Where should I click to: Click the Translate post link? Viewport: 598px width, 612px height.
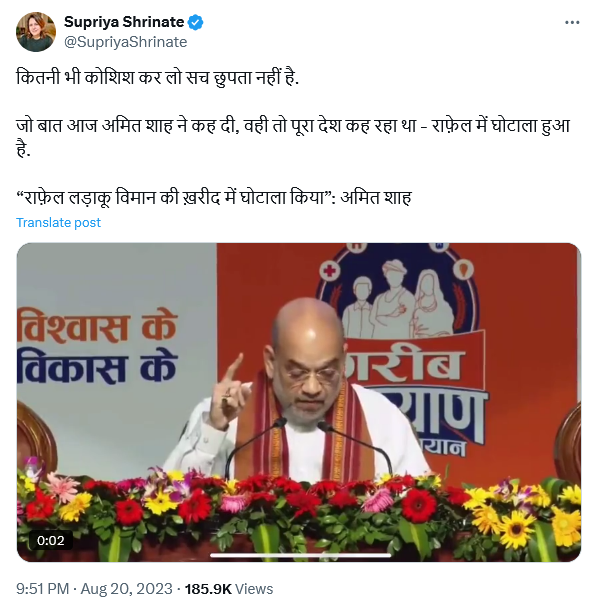[58, 222]
